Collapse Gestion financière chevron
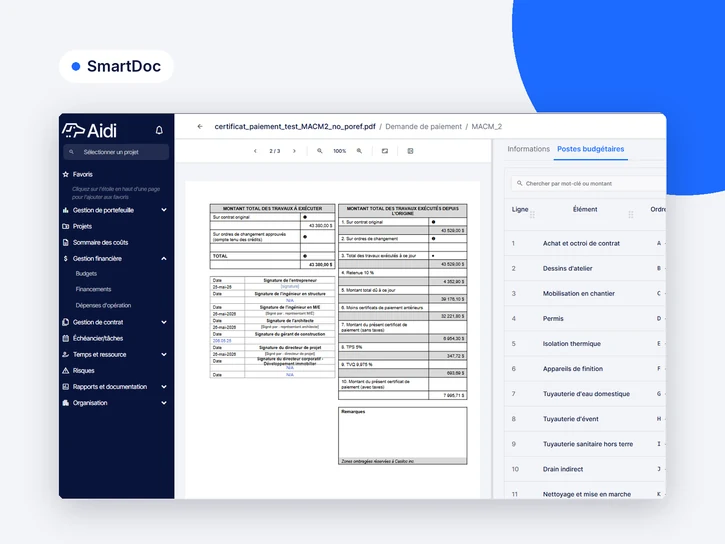The image size is (725, 544). 164,259
